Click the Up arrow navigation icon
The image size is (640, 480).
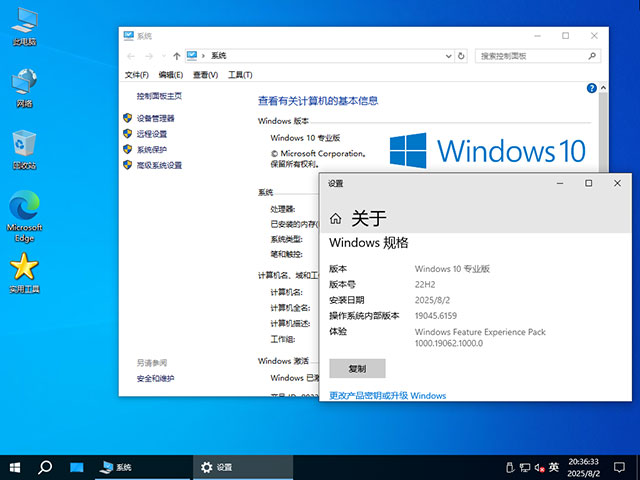tap(177, 56)
